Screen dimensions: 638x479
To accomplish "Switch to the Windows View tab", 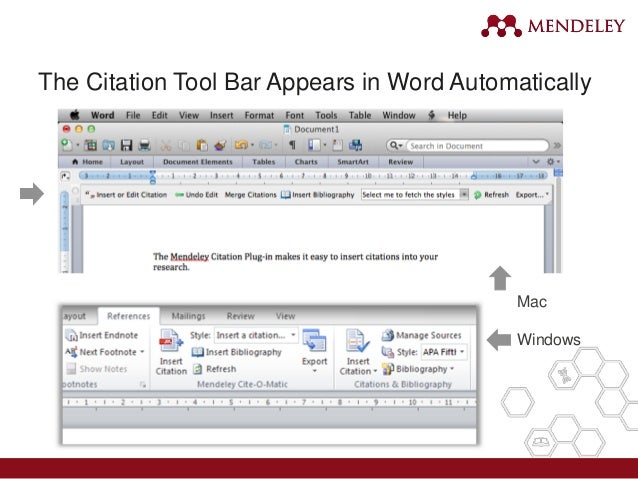I will [285, 316].
